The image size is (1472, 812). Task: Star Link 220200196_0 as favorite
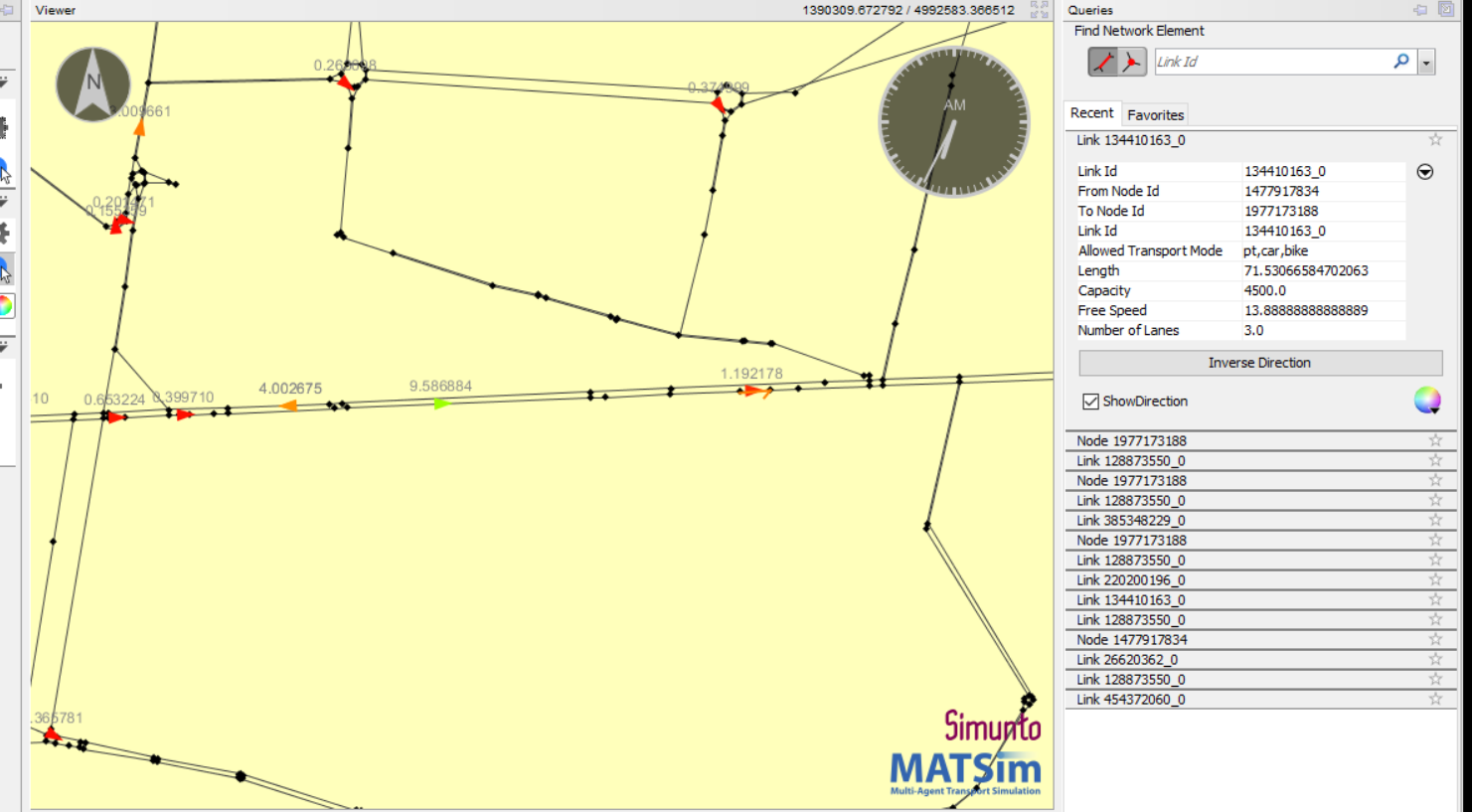tap(1435, 579)
